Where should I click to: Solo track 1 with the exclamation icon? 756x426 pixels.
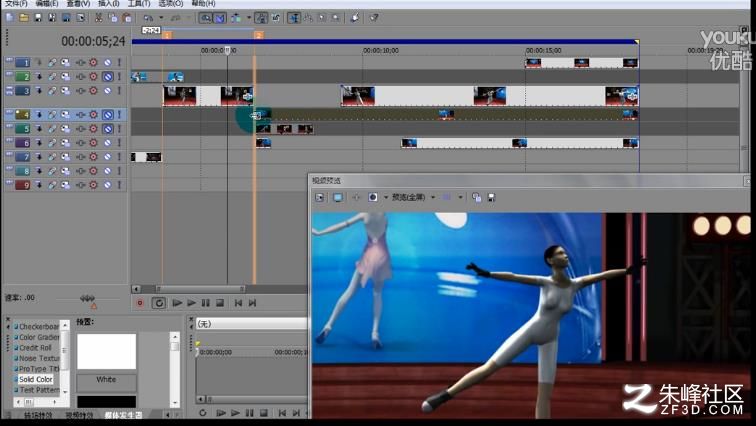(x=119, y=63)
